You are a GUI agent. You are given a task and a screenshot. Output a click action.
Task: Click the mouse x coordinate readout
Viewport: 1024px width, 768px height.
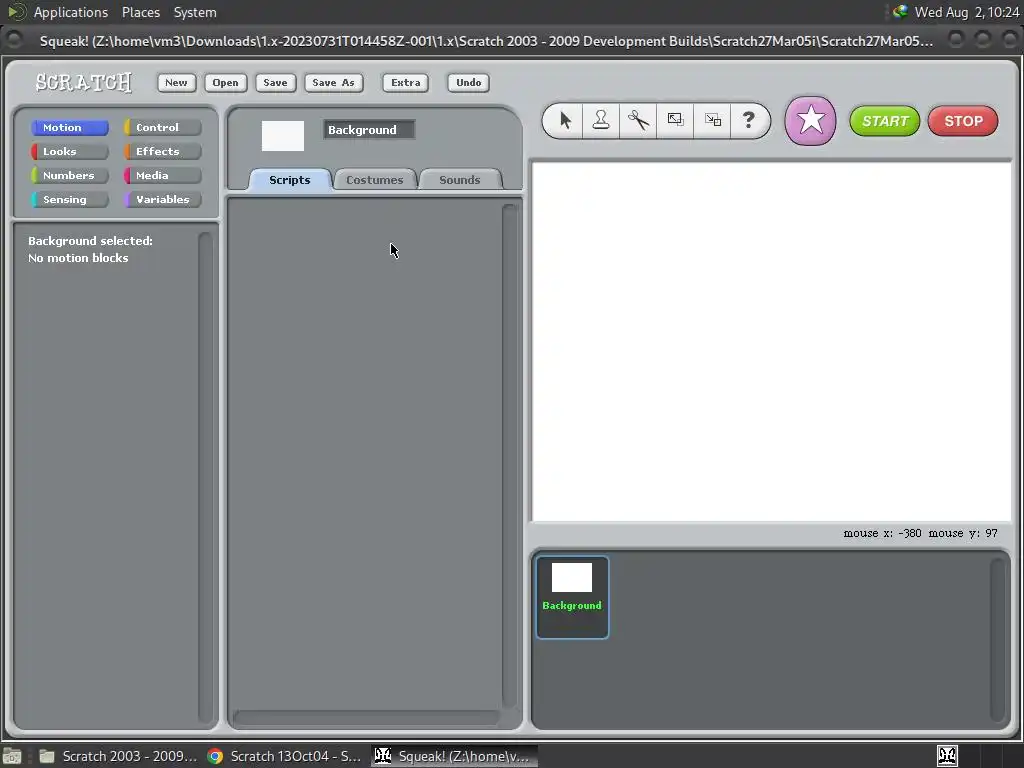pyautogui.click(x=882, y=534)
